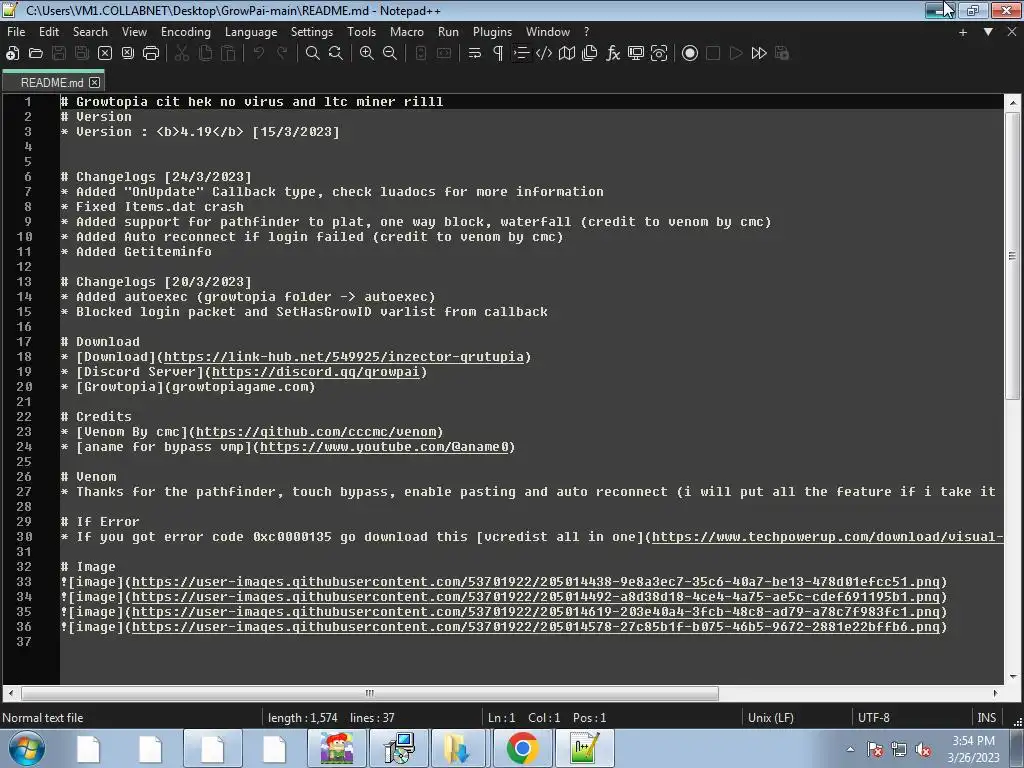
Task: Add a new tab with the plus button
Action: click(x=963, y=32)
